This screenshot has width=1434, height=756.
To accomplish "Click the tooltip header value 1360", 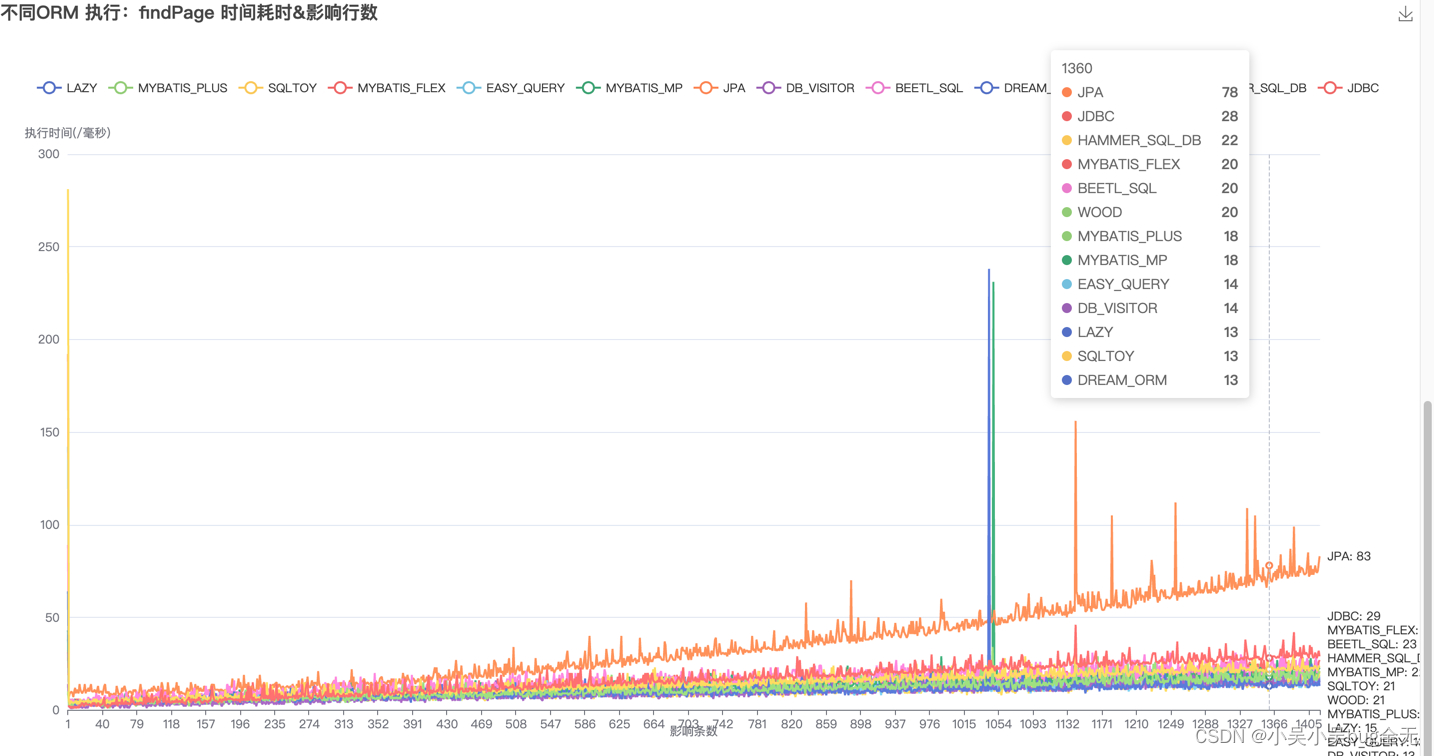I will click(x=1077, y=68).
